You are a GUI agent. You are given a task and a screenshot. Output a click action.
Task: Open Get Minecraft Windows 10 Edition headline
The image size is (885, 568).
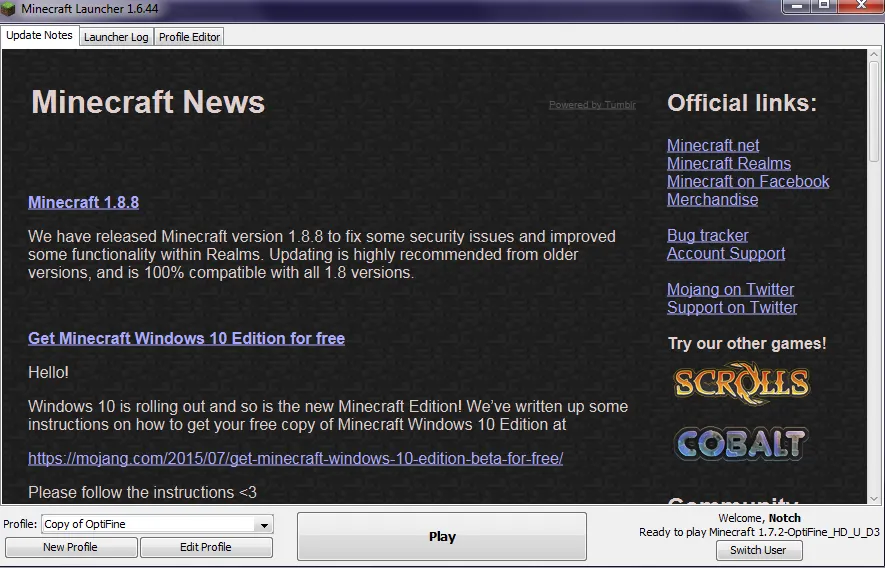pos(186,338)
